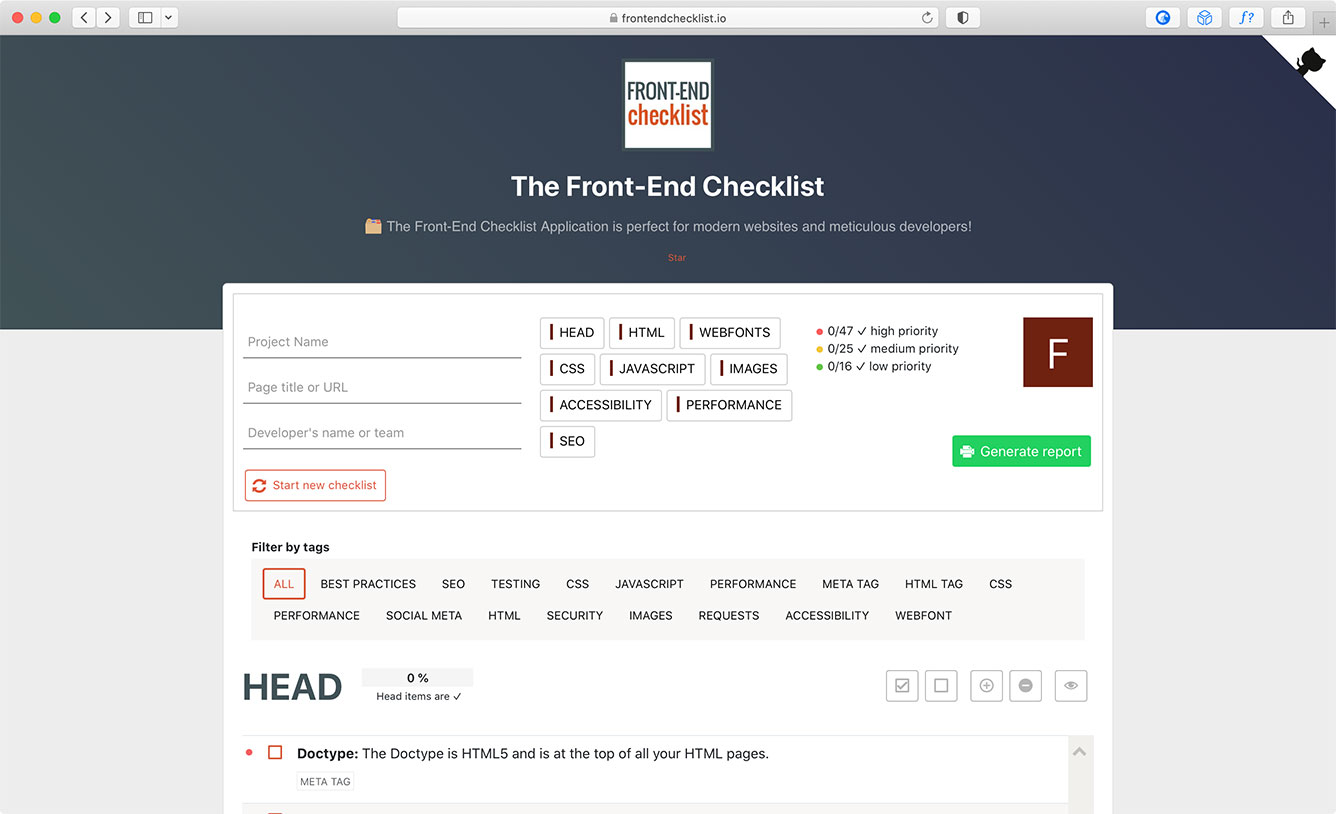
Task: Click the Star link under the subtitle
Action: click(x=677, y=258)
